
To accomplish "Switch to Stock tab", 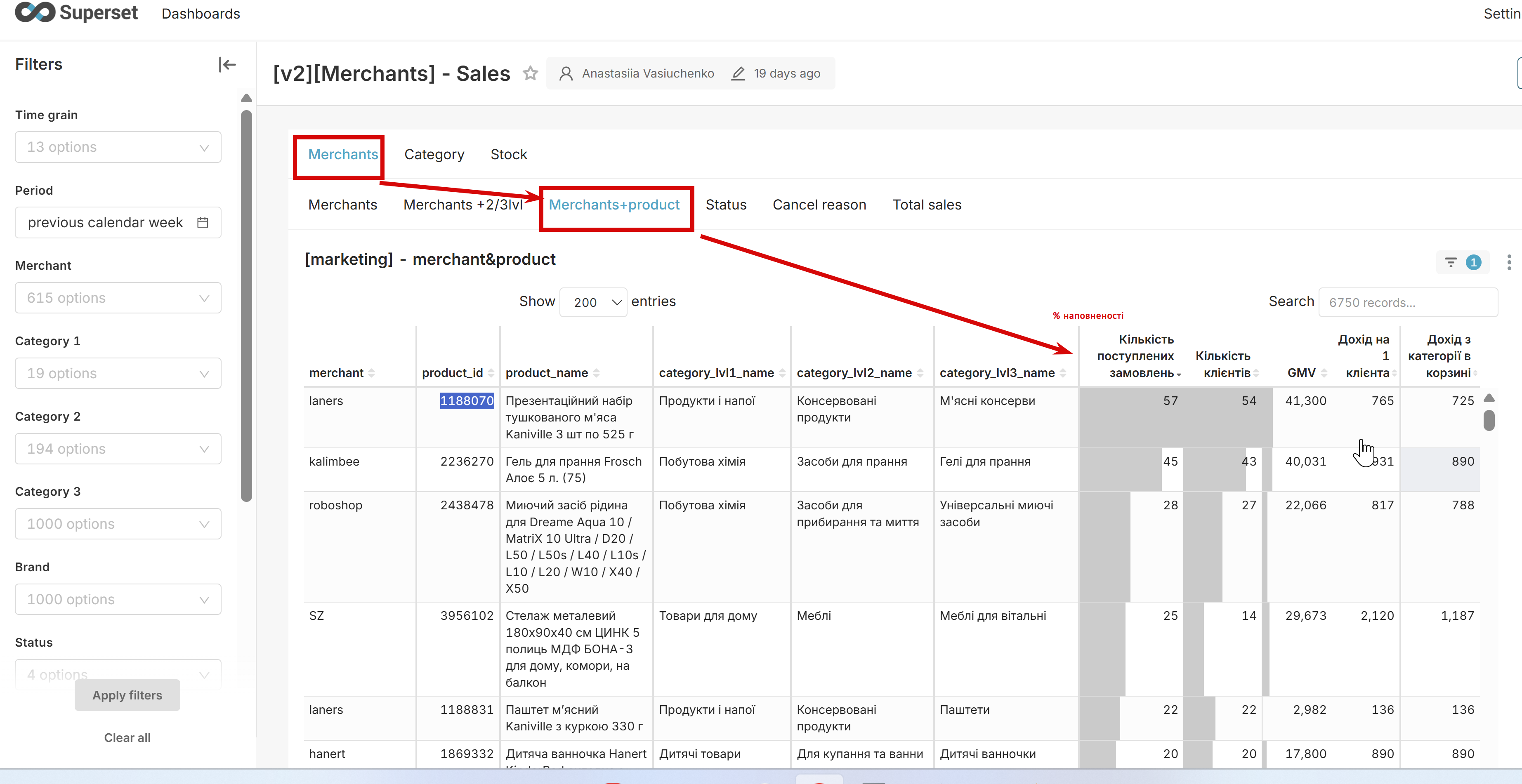I will (509, 155).
